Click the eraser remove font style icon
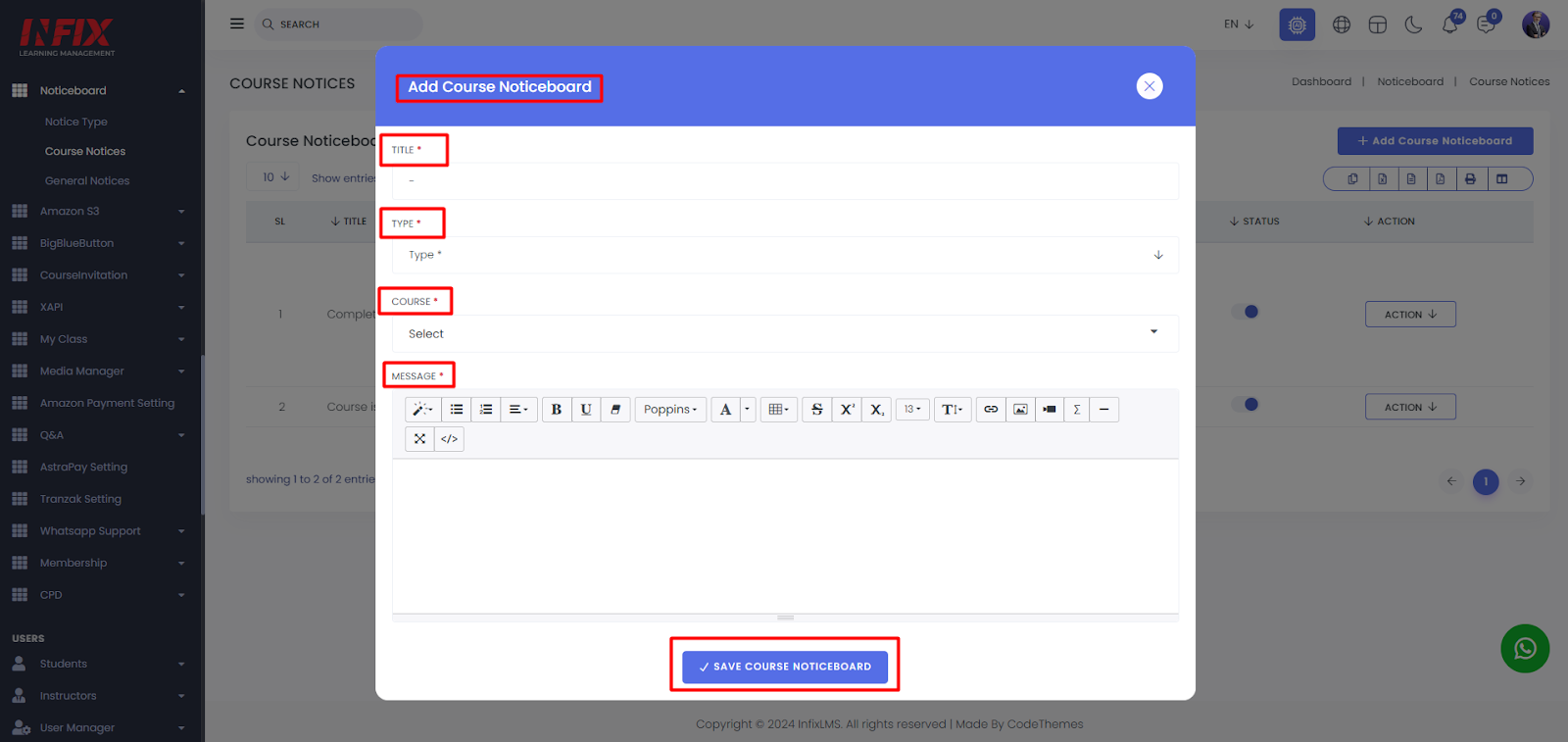 tap(615, 410)
